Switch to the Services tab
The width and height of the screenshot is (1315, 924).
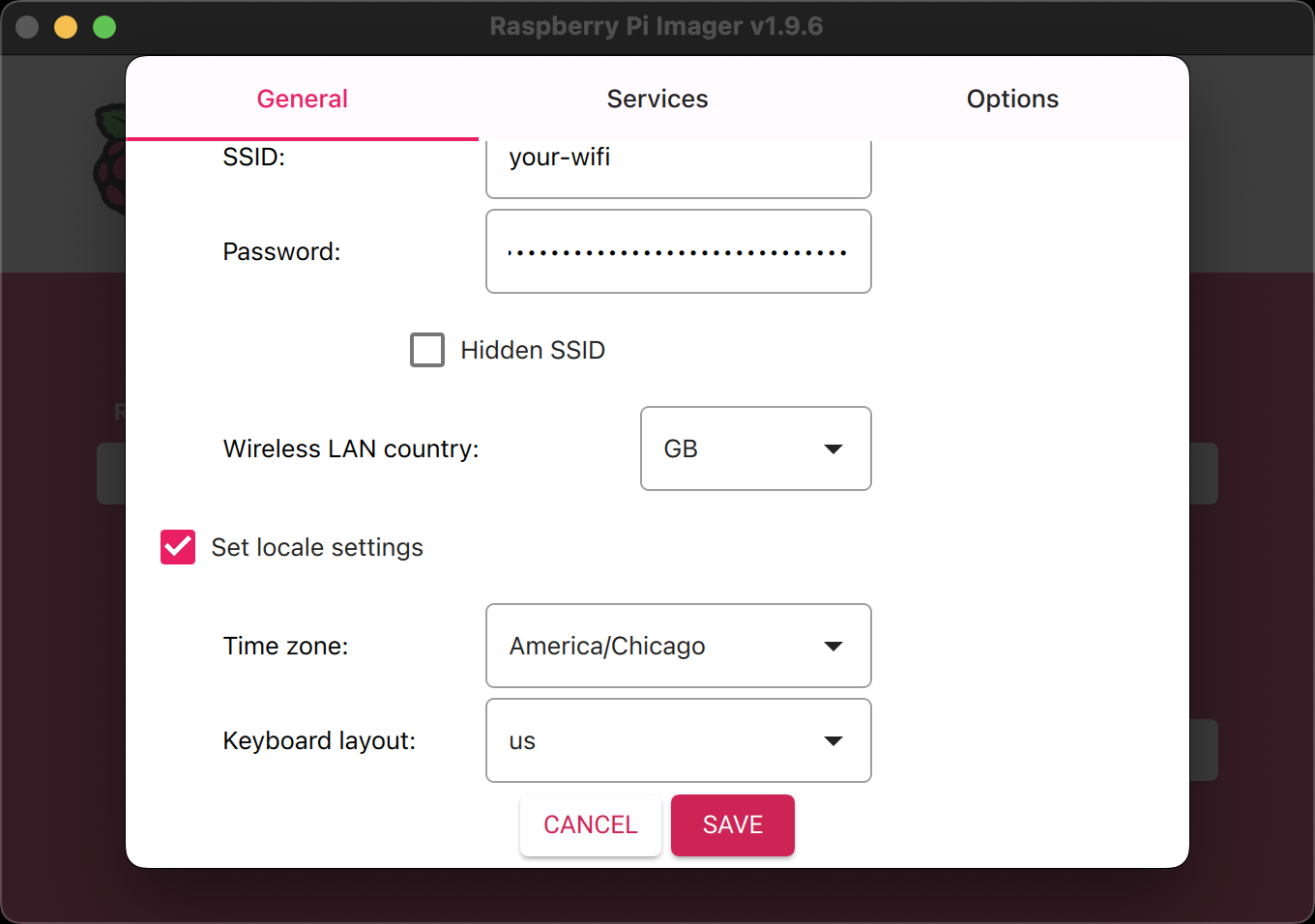point(657,99)
